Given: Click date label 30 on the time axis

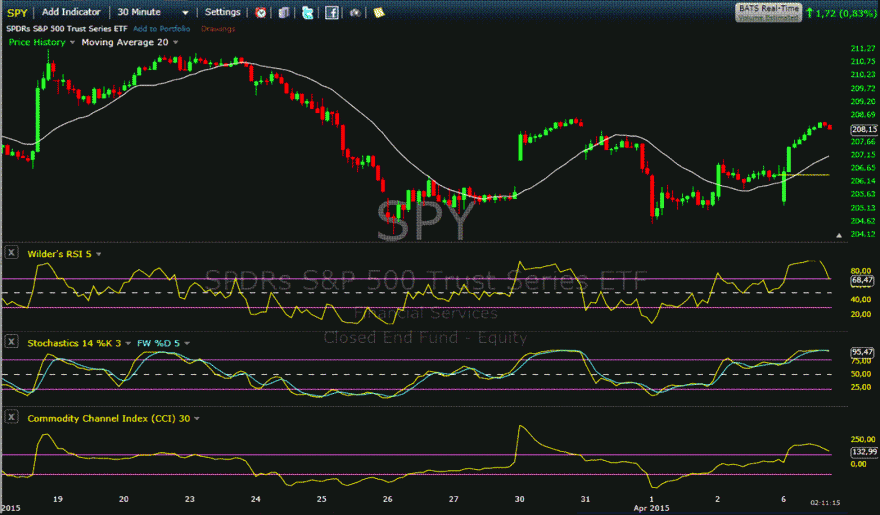Looking at the screenshot, I should 520,499.
